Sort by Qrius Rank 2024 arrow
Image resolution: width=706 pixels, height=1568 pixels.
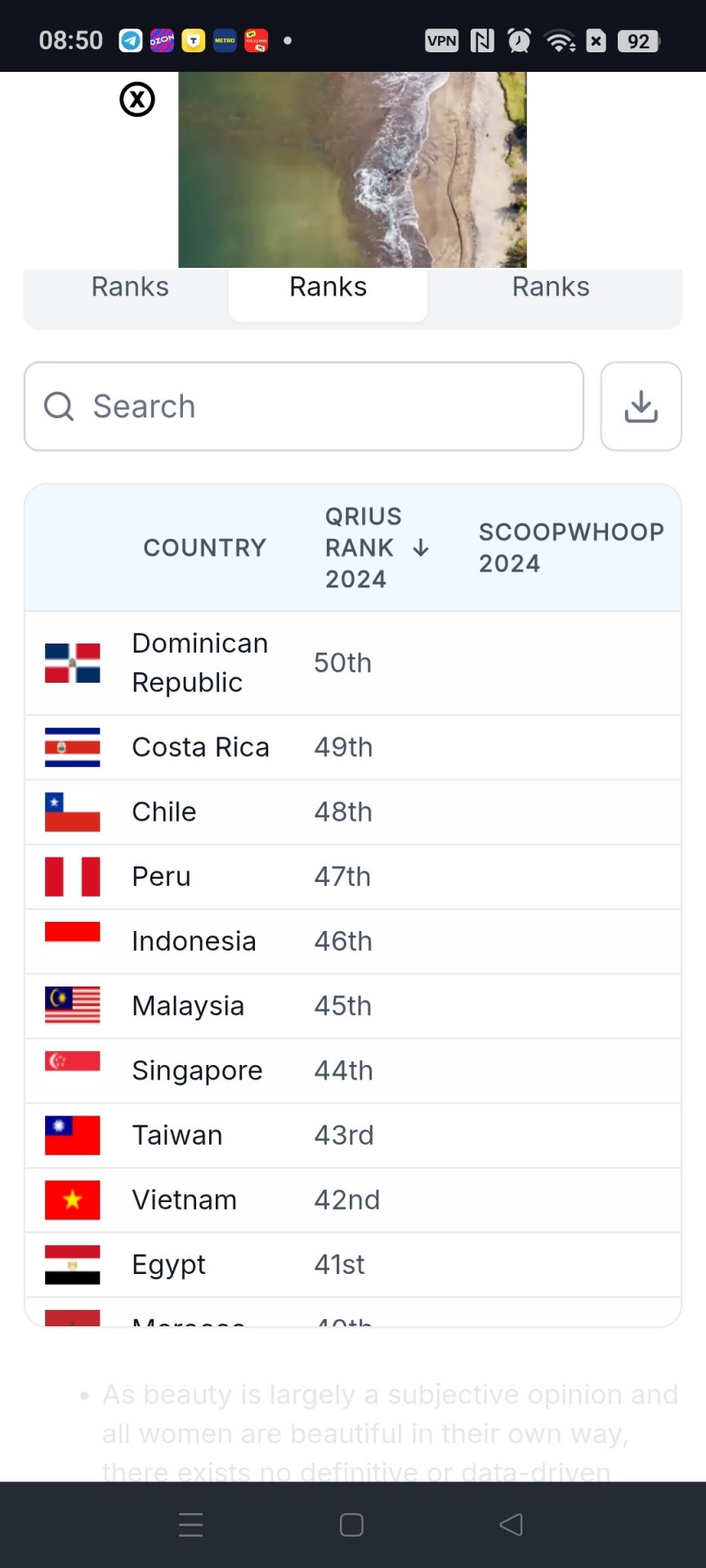pyautogui.click(x=421, y=548)
